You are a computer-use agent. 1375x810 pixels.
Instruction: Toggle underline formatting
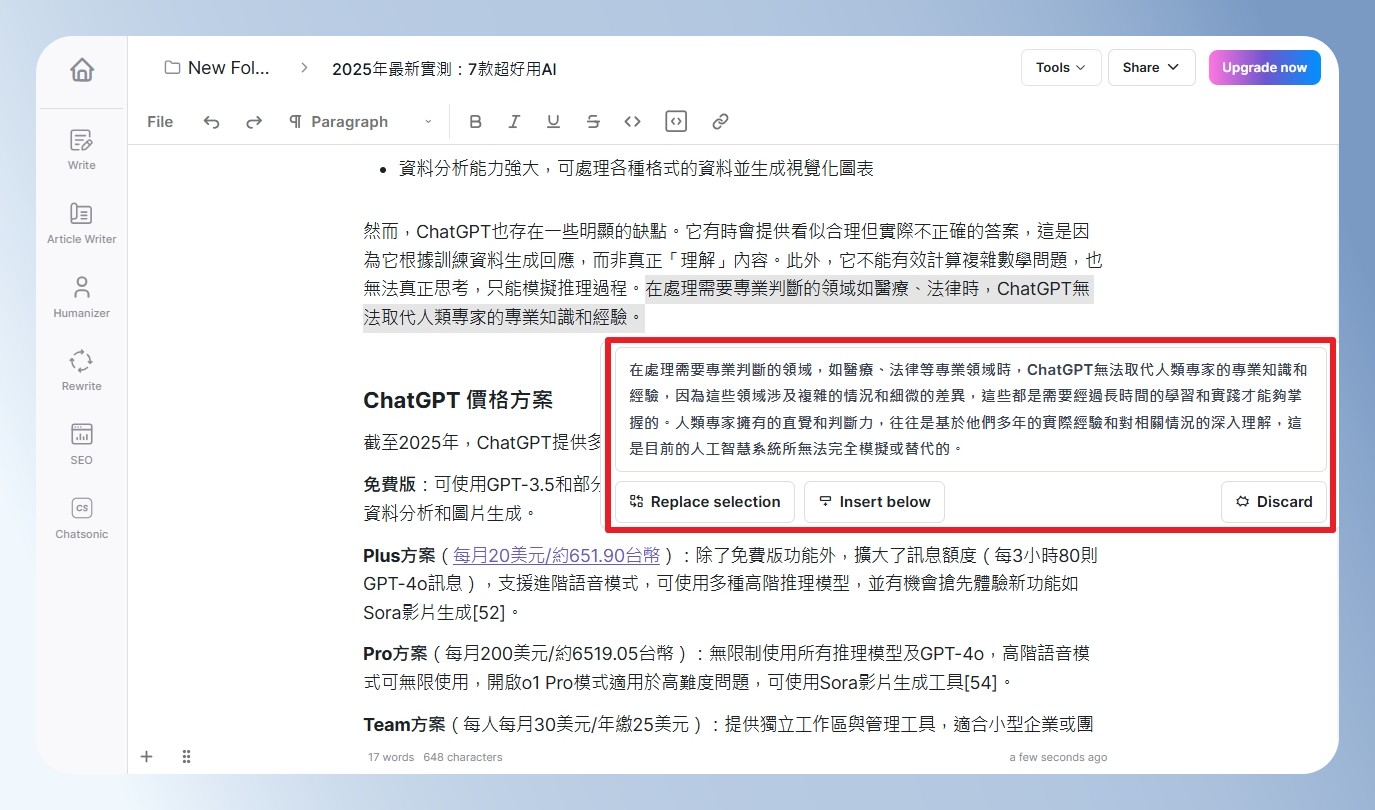click(x=553, y=122)
